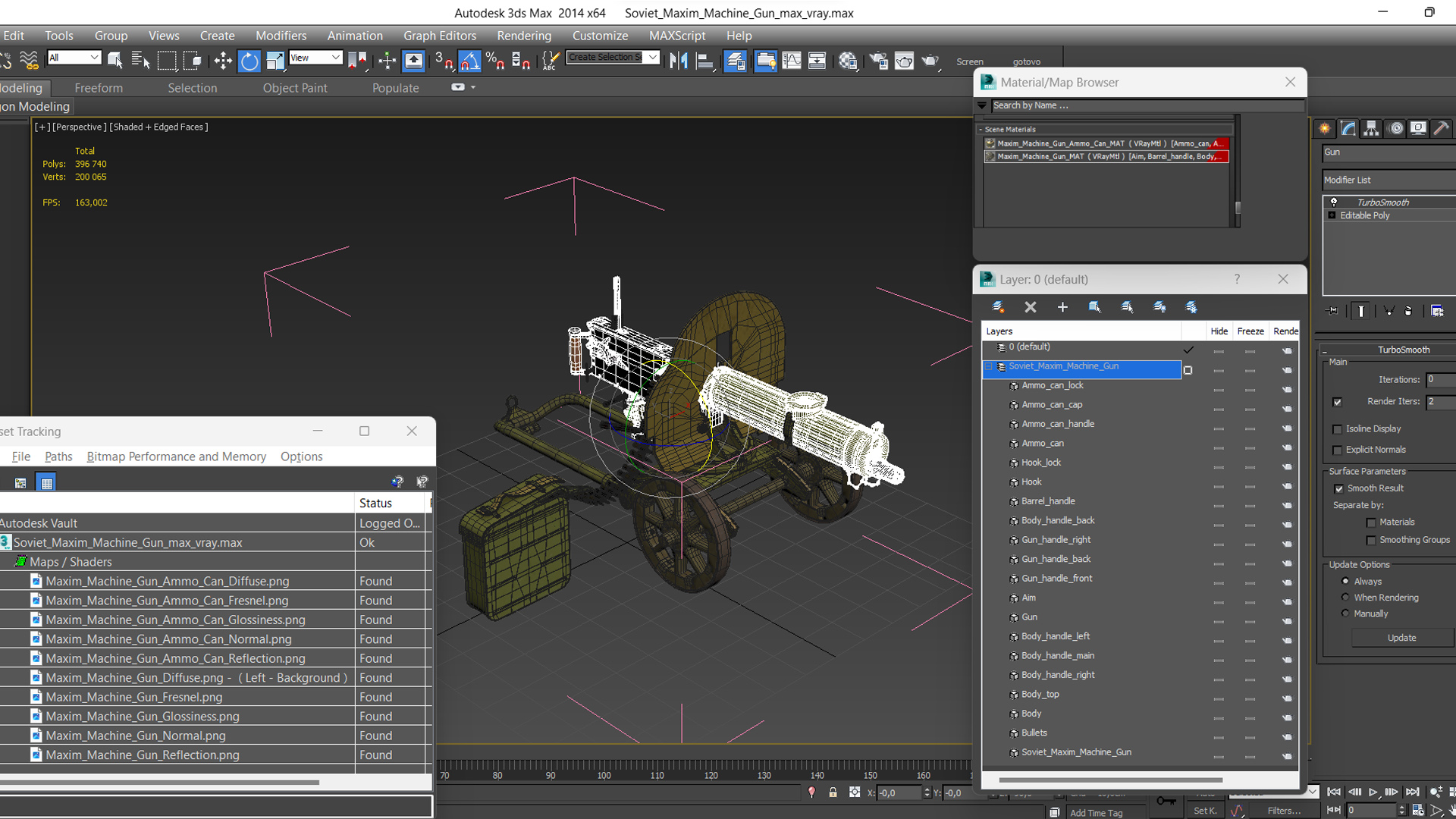Image resolution: width=1456 pixels, height=819 pixels.
Task: Select Manually update option
Action: 1345,613
